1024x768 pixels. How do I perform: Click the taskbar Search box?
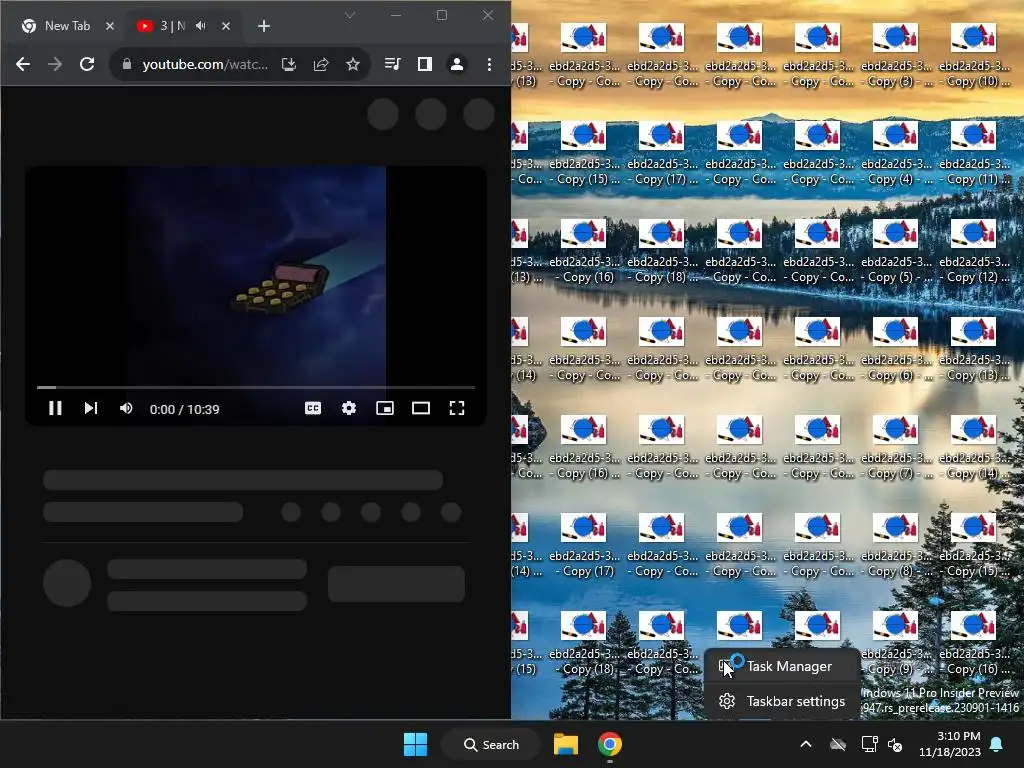[x=491, y=744]
